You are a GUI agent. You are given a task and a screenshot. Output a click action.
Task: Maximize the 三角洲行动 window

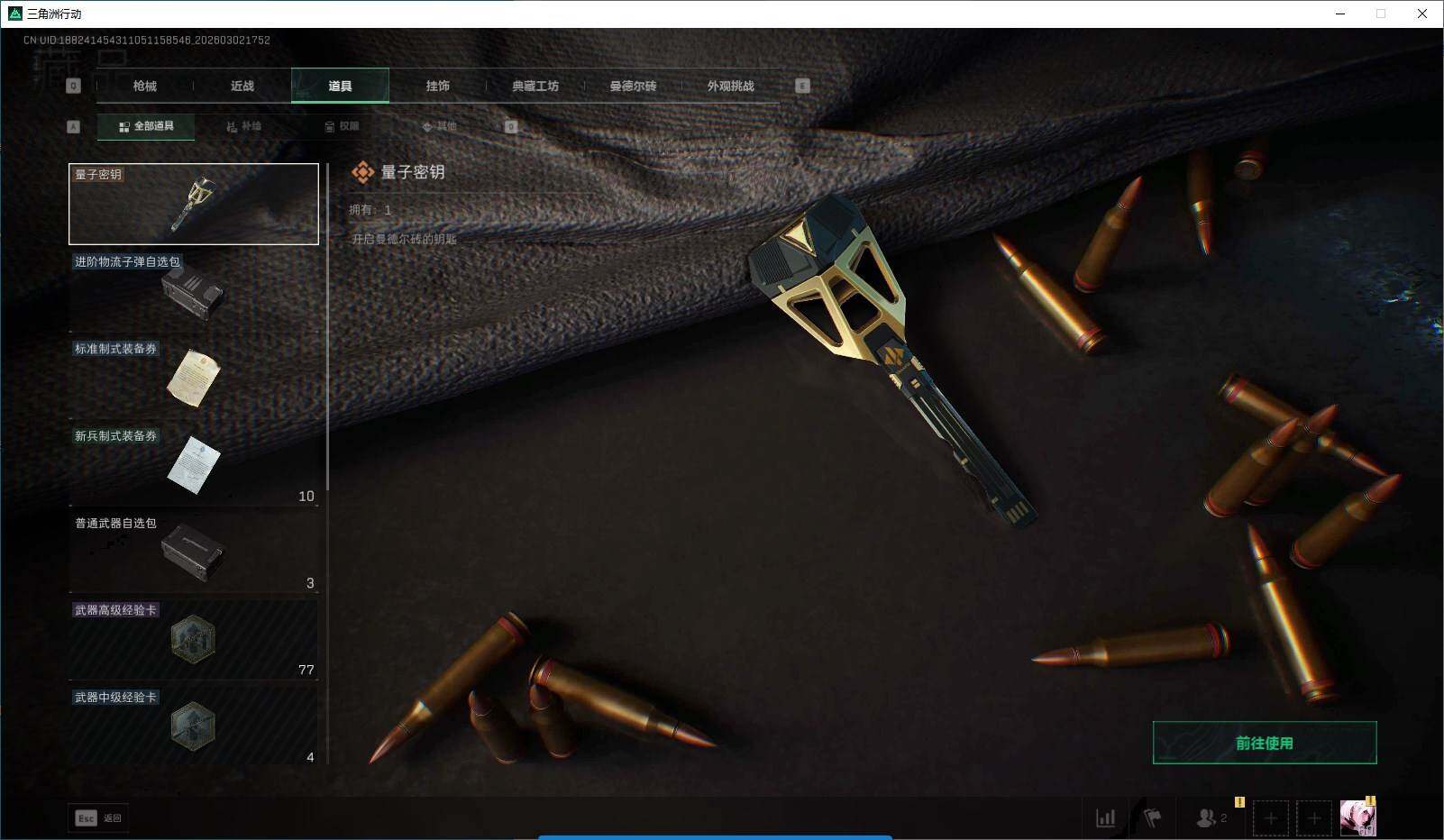click(x=1381, y=14)
